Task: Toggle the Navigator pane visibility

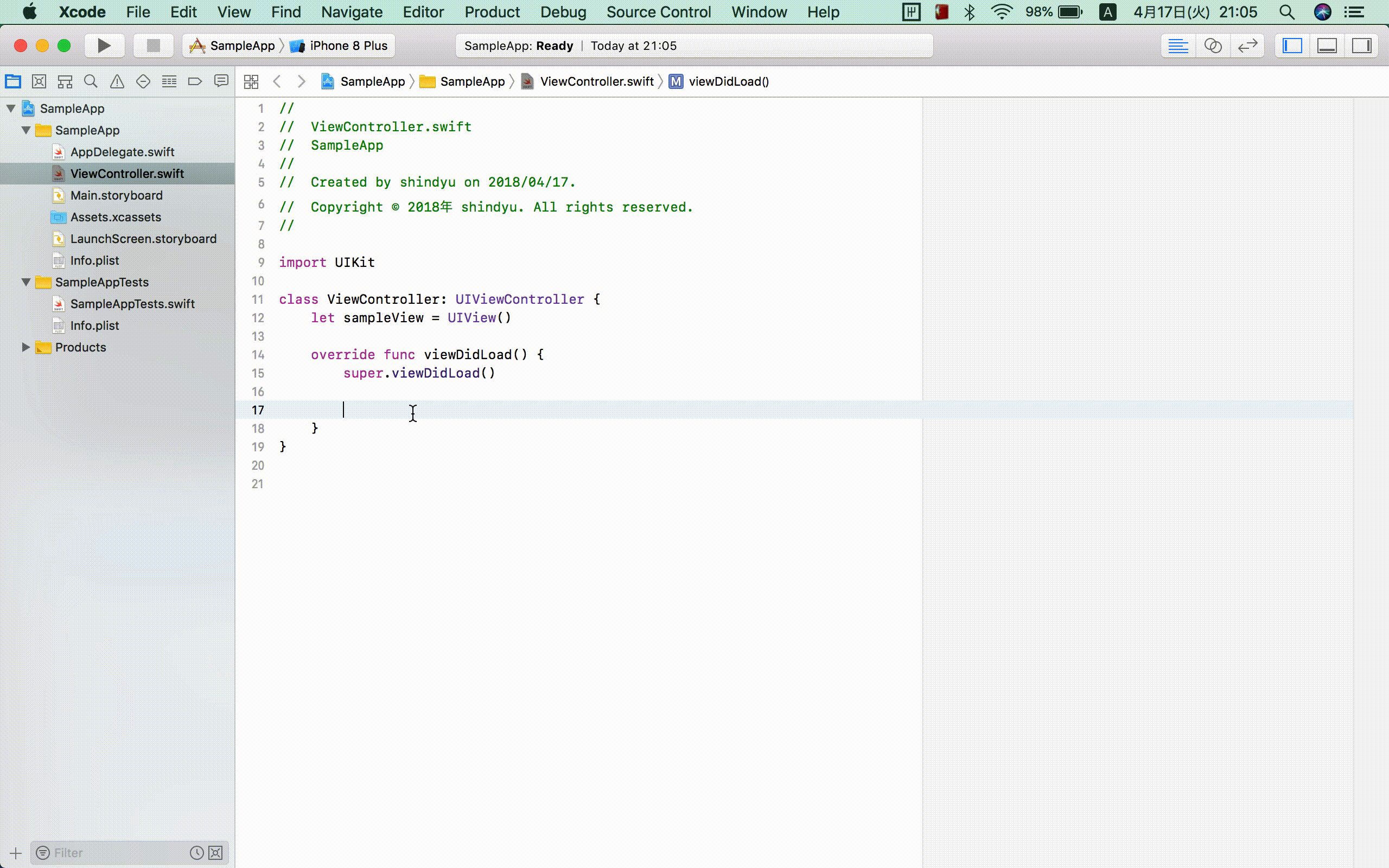Action: tap(1292, 46)
